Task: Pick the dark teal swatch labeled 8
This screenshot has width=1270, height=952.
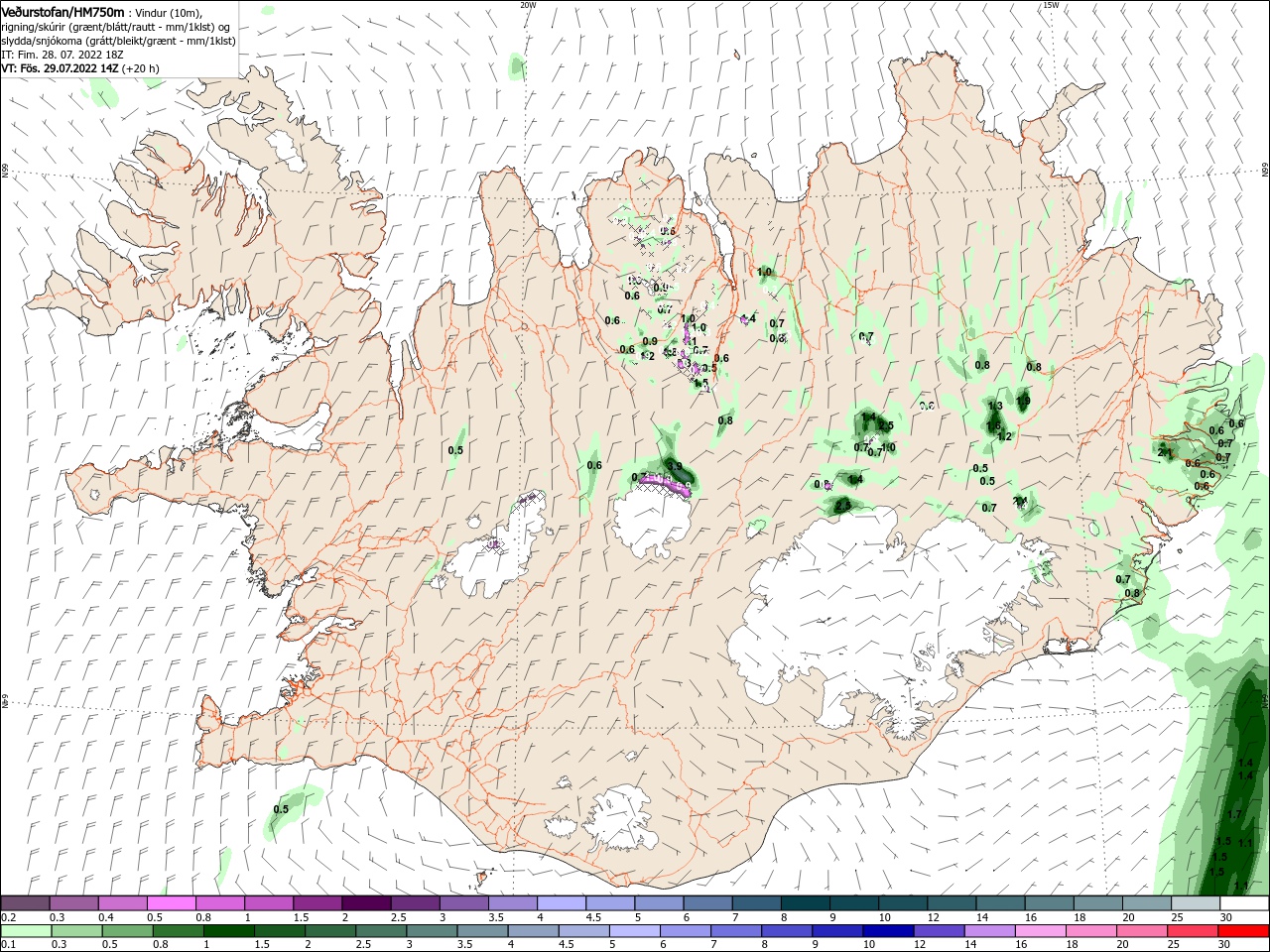Action: 805,903
